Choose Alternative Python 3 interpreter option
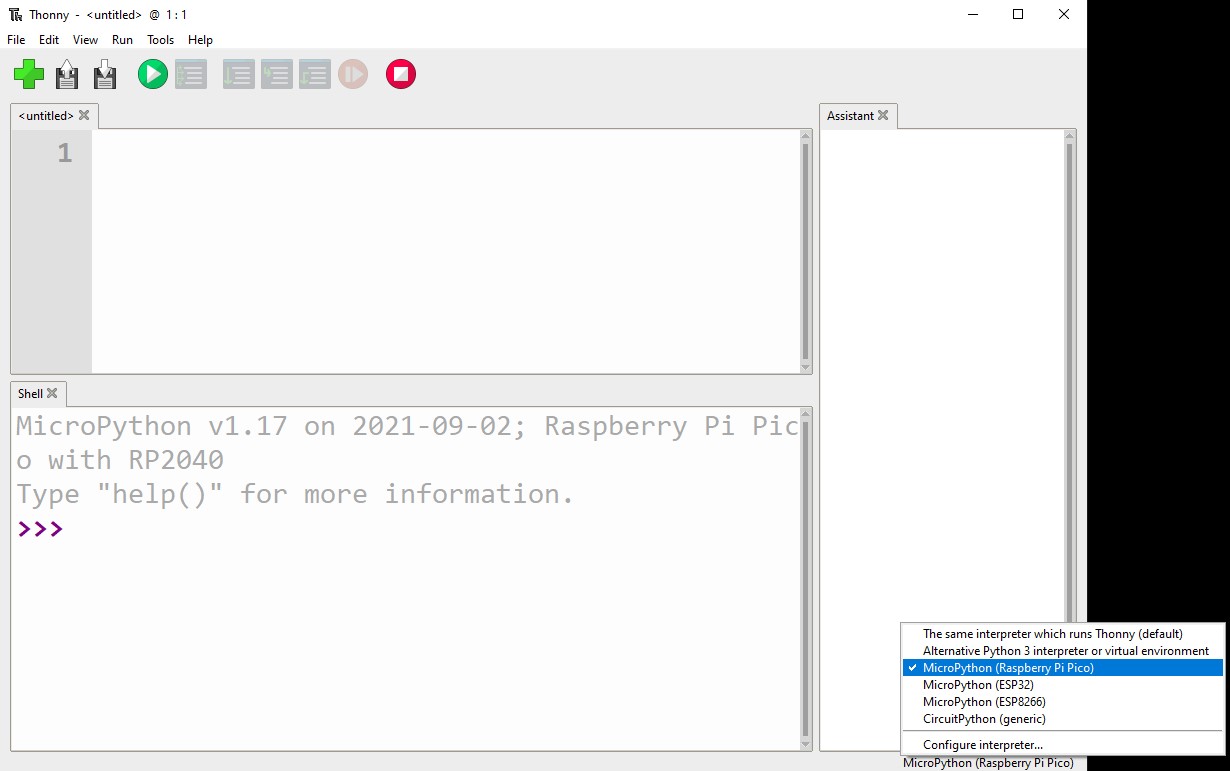The height and width of the screenshot is (771, 1230). 1063,651
